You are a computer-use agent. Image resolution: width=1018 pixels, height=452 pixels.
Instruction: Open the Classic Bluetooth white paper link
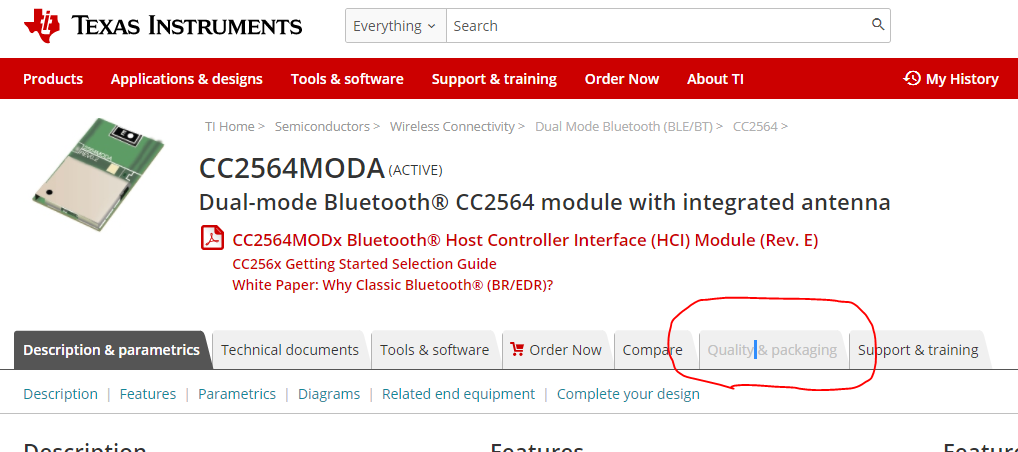(x=392, y=285)
